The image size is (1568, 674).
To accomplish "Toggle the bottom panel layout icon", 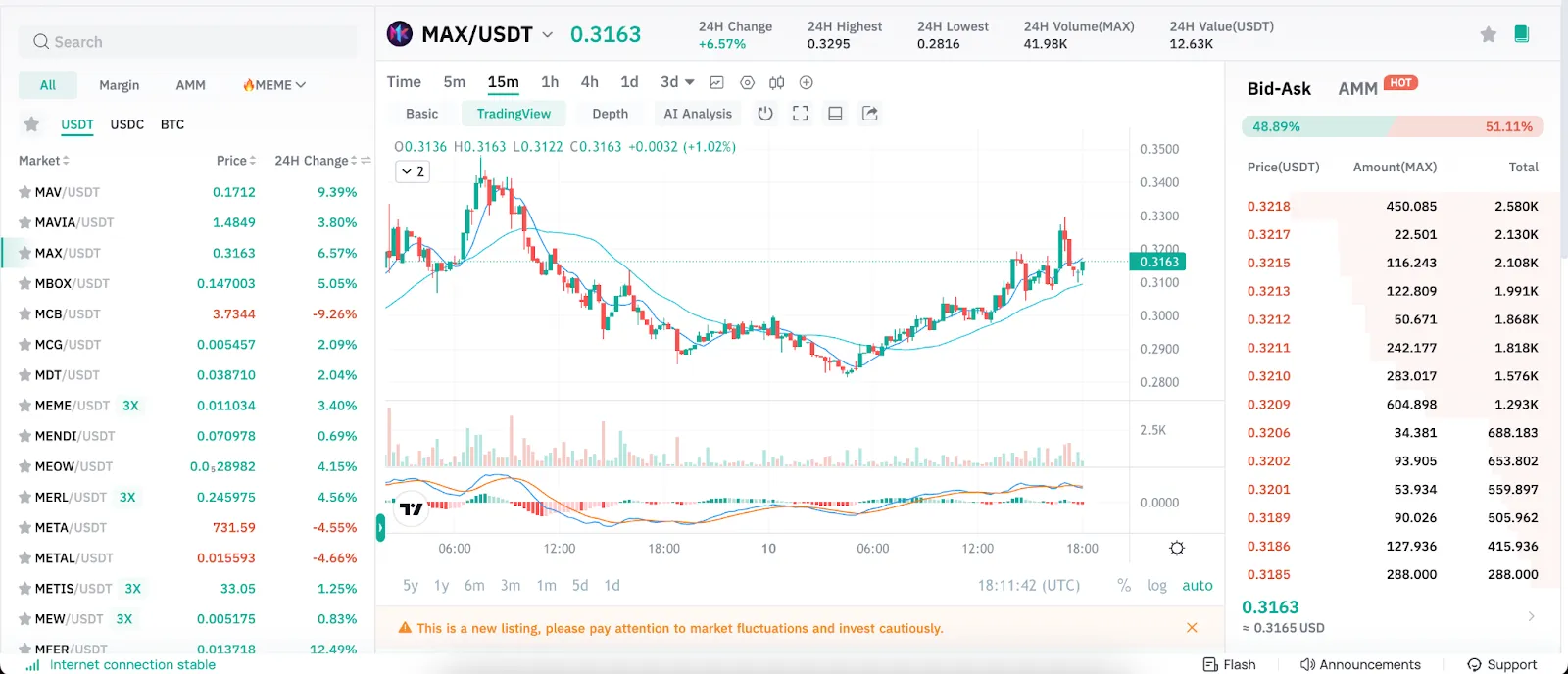I will pos(835,114).
